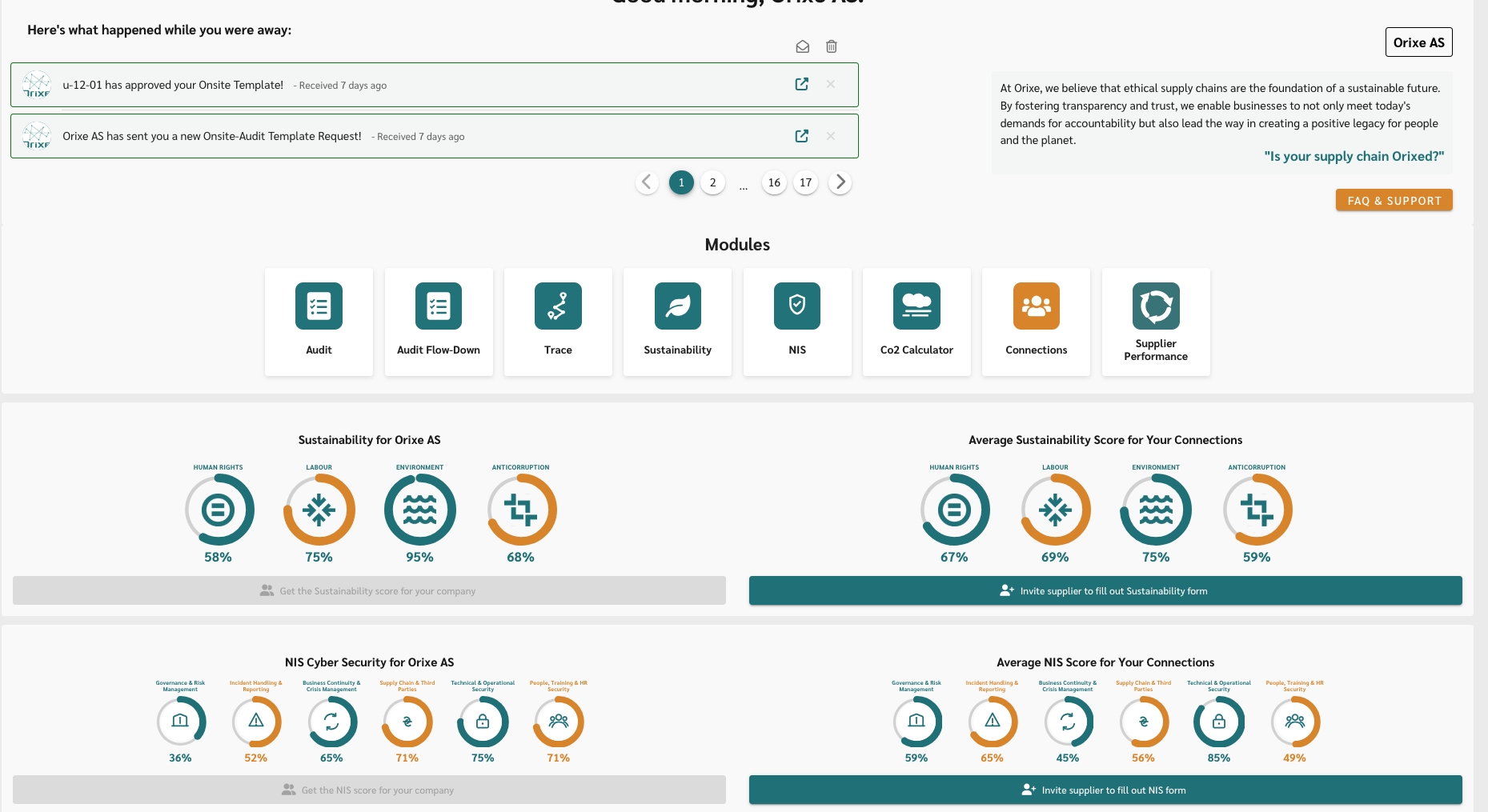Go to next notifications page
This screenshot has width=1488, height=812.
click(x=840, y=182)
